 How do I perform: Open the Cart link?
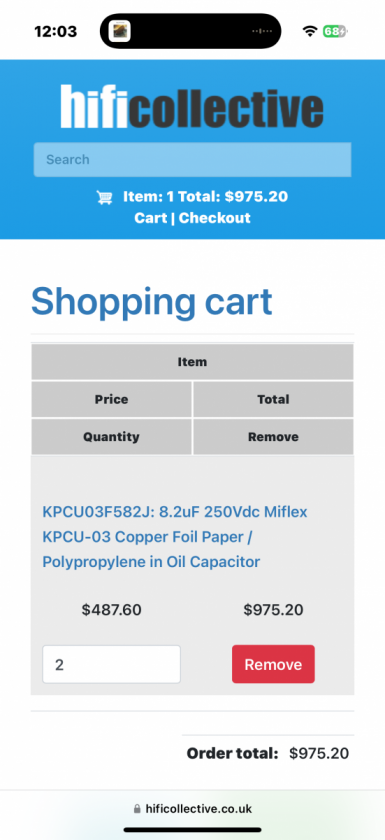pyautogui.click(x=150, y=218)
